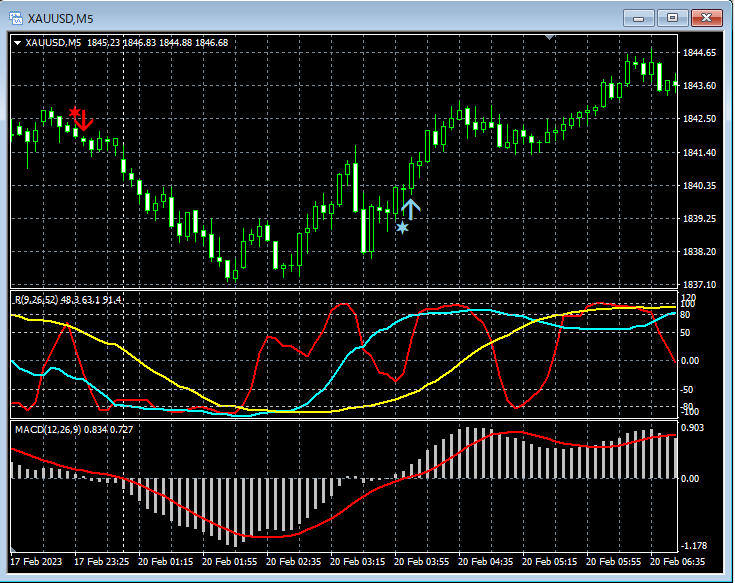
Task: Click the oscillator scale 80 level label
Action: 685,315
